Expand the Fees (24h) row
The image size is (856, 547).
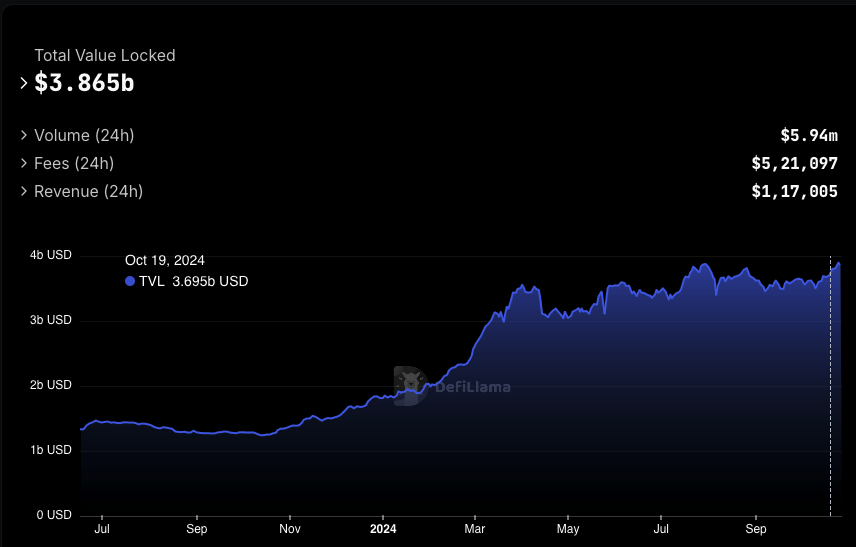click(24, 163)
